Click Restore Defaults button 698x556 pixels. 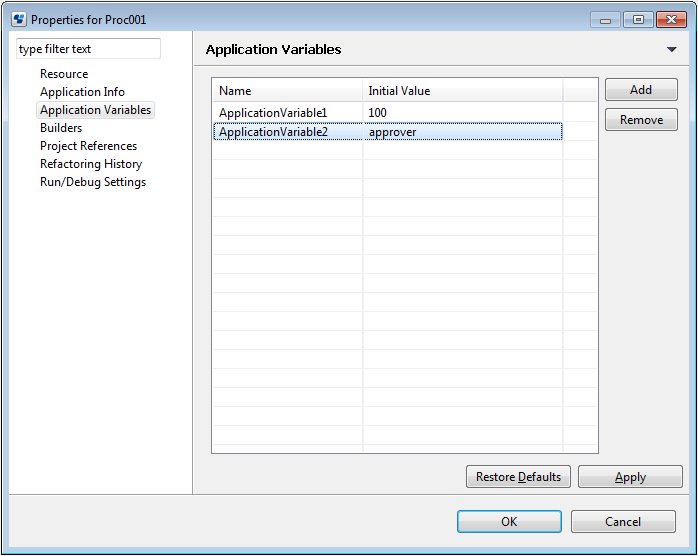pos(518,477)
